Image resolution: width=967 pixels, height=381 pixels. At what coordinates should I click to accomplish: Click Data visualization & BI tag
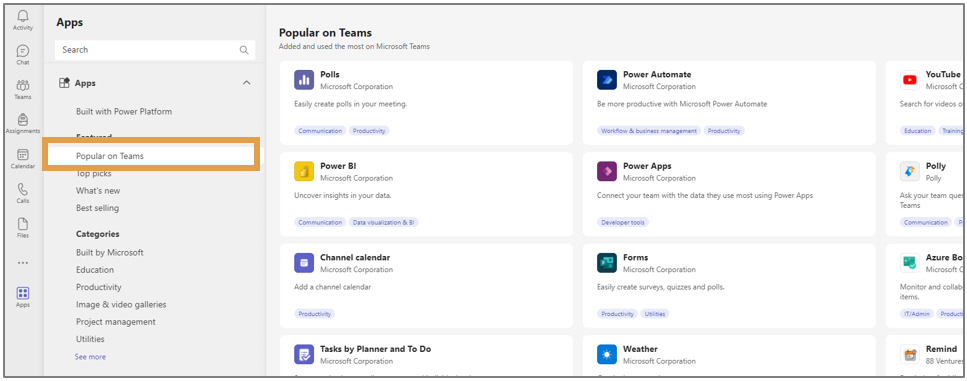(384, 223)
